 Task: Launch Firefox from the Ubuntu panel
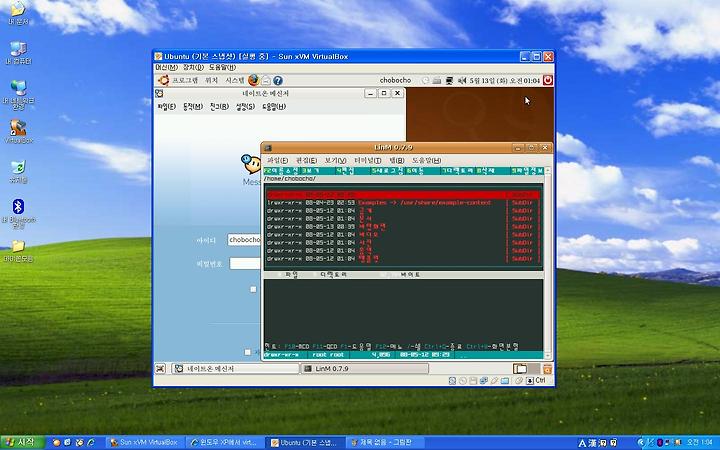pos(253,80)
